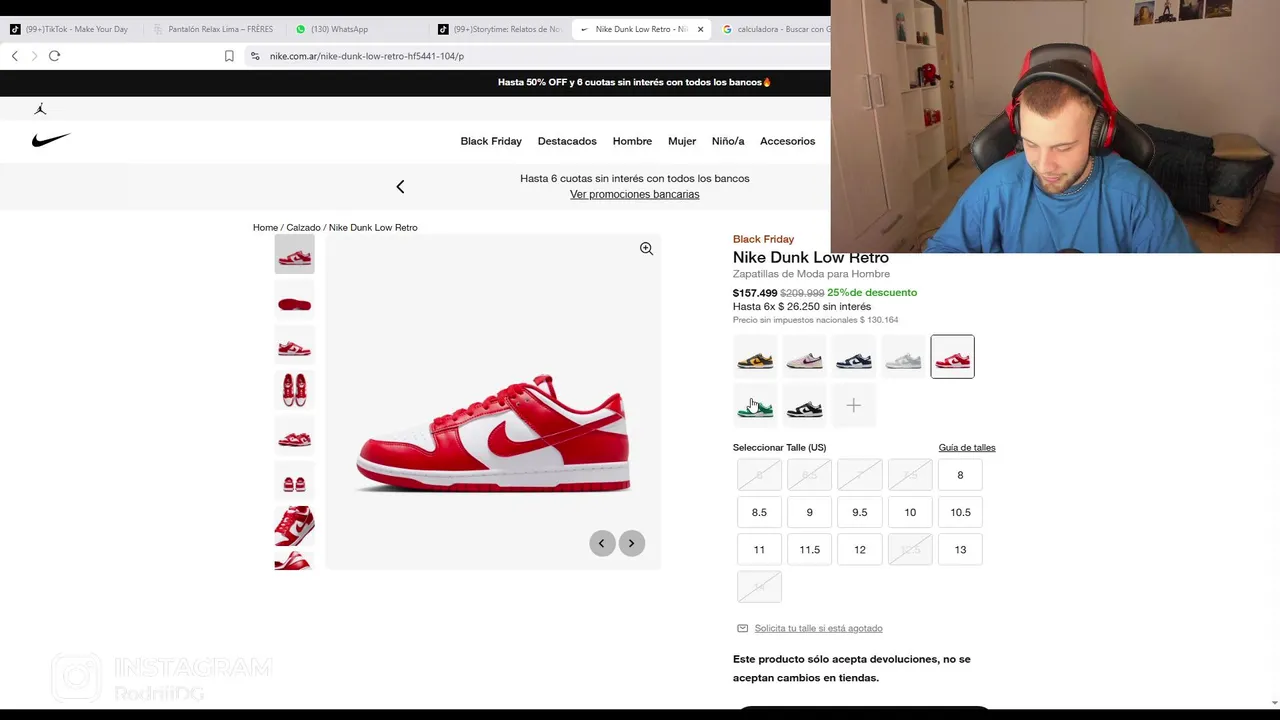Open Mujer menu

(682, 141)
